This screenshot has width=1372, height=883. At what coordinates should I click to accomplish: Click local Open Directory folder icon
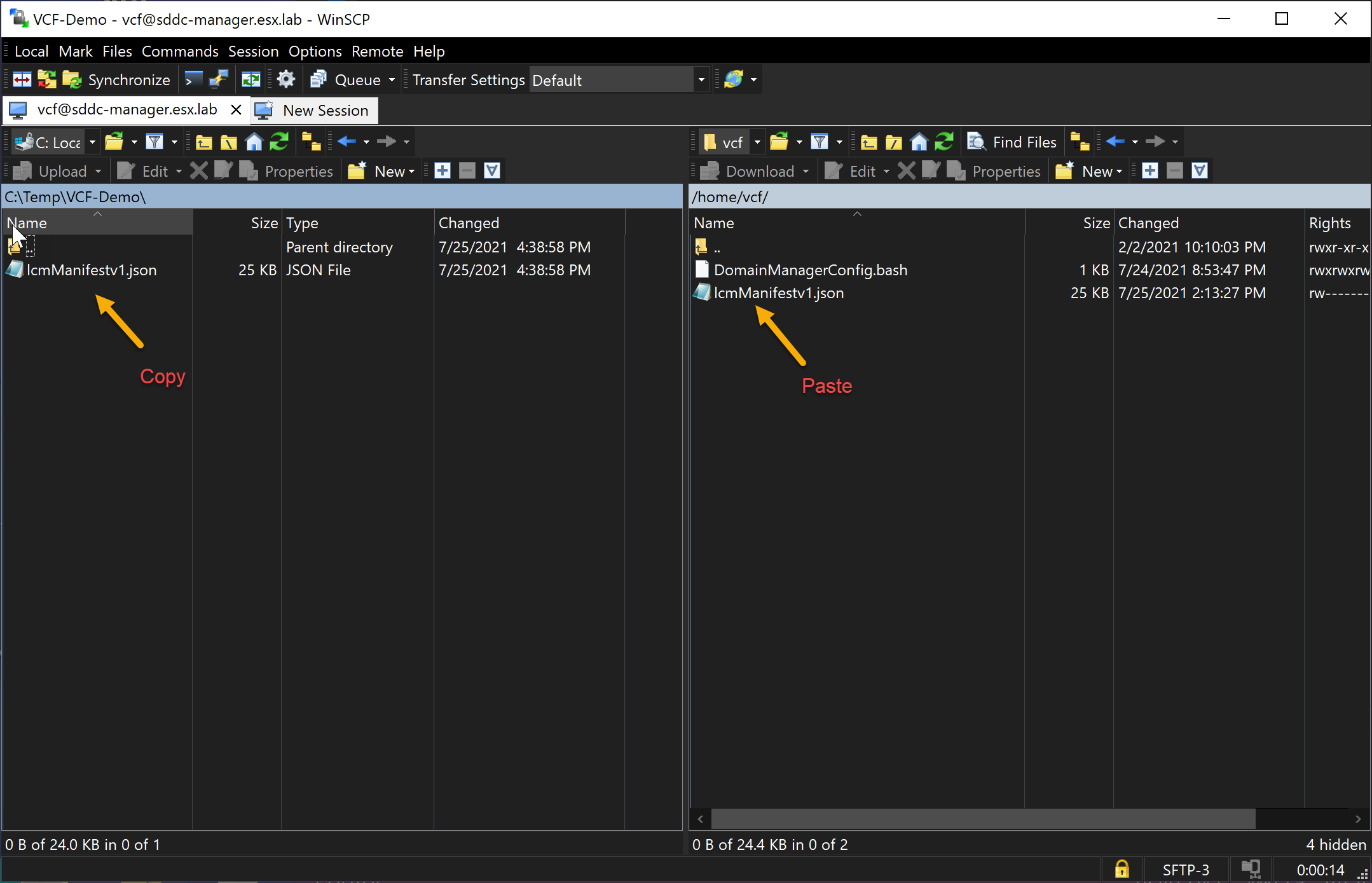[114, 142]
